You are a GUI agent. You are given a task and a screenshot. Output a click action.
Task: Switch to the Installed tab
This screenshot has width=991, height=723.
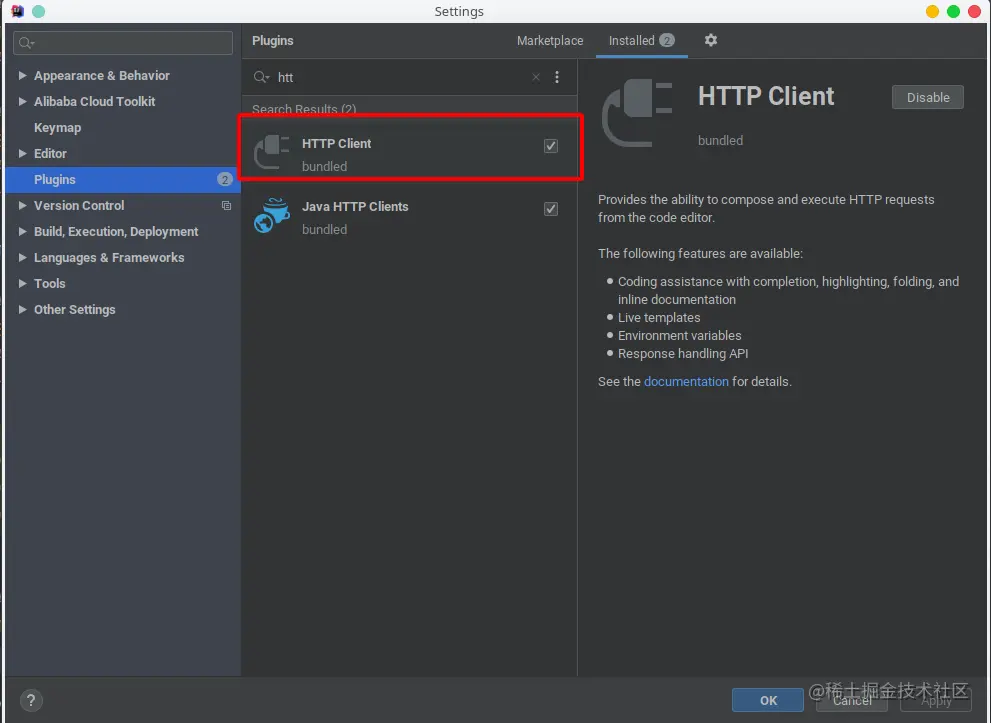(641, 40)
